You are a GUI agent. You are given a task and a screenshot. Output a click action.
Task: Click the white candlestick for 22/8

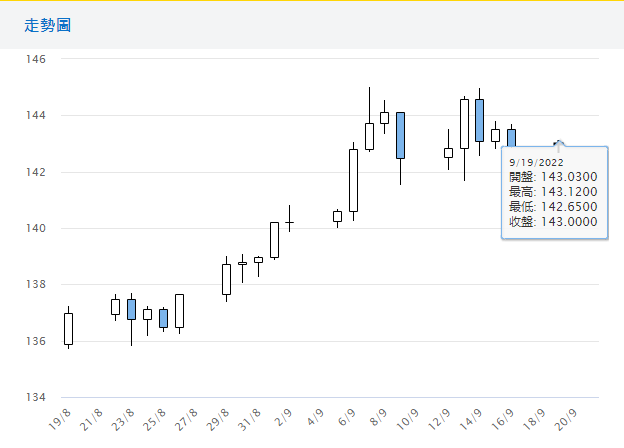tap(115, 307)
